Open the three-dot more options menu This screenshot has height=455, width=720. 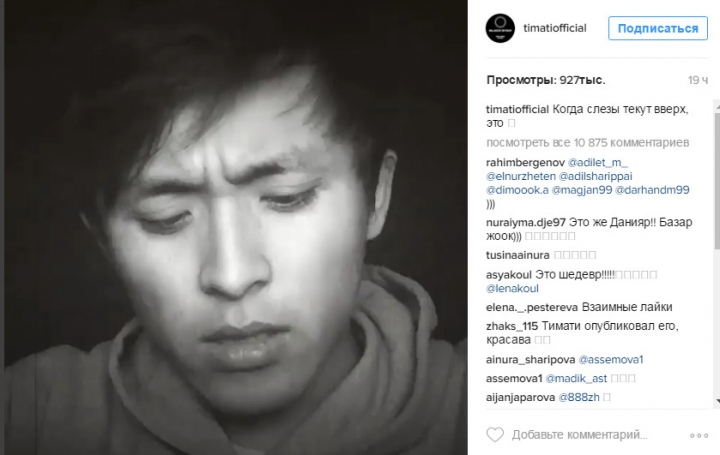coord(699,435)
